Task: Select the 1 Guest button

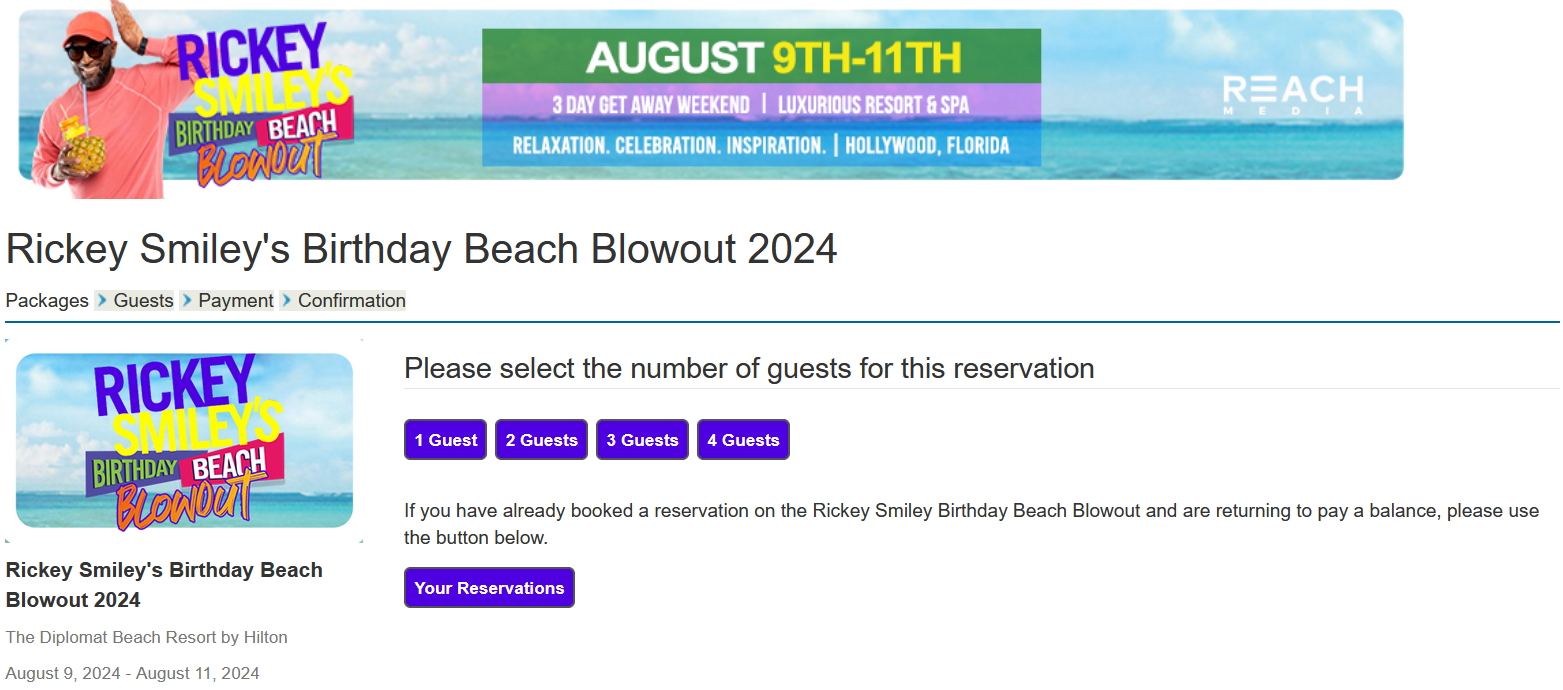Action: point(445,440)
